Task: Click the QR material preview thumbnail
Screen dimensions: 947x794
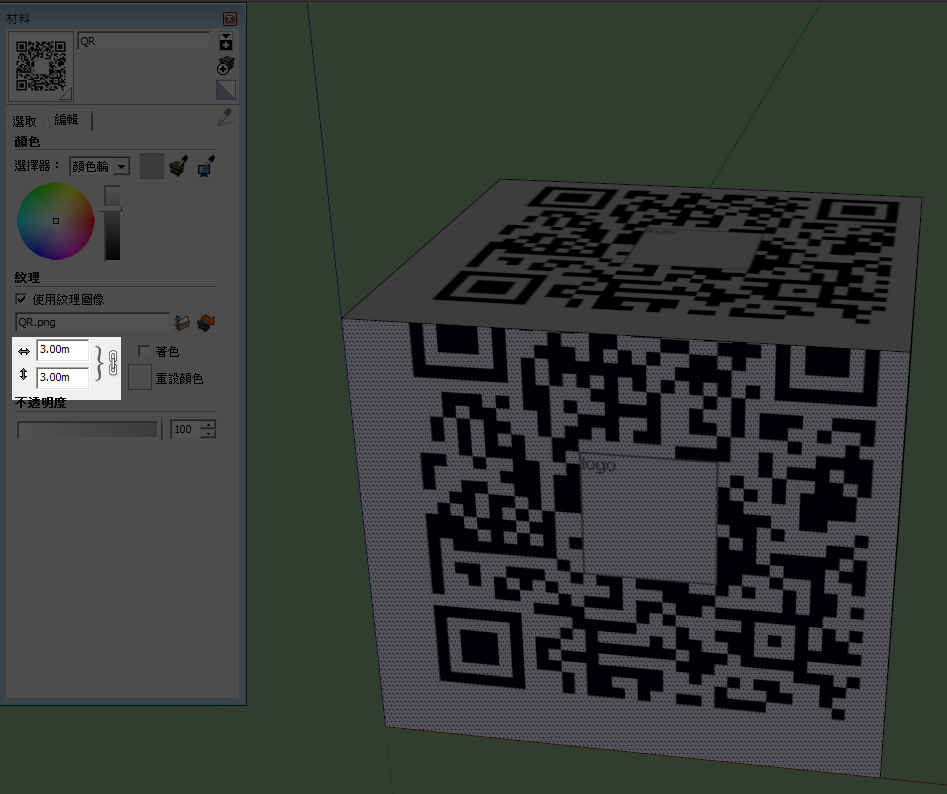Action: [40, 66]
